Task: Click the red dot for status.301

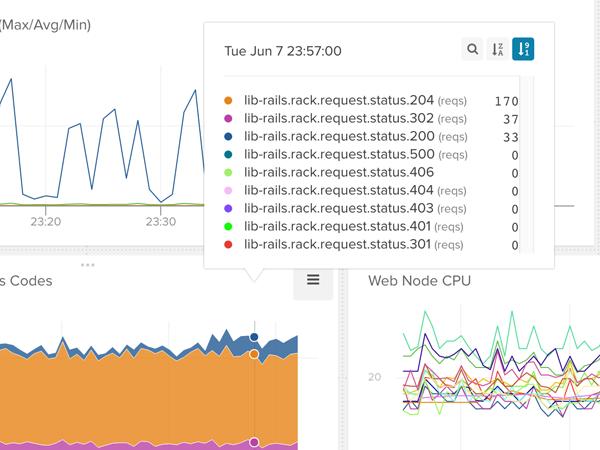Action: click(x=228, y=244)
